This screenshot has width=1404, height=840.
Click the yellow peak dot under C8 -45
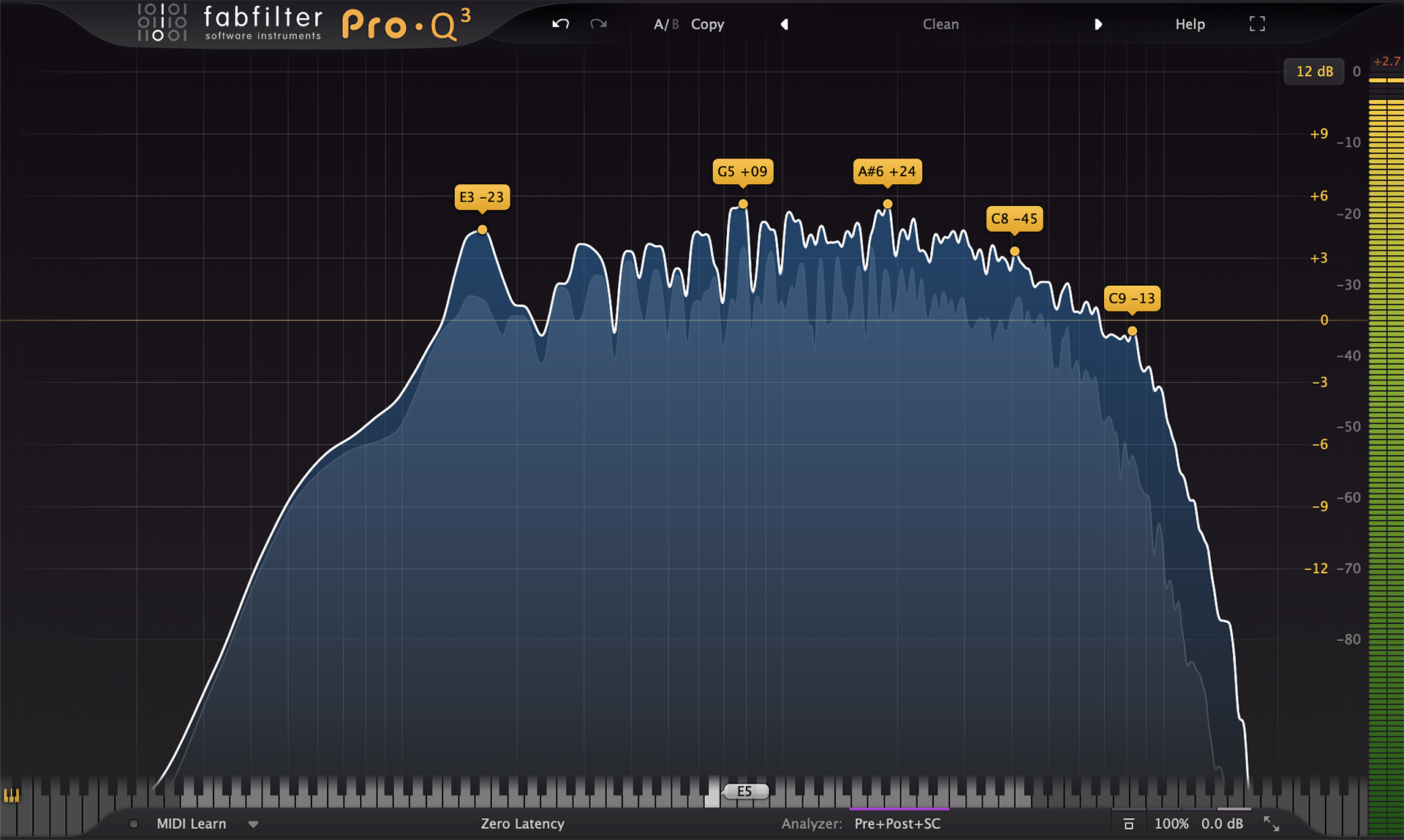coord(1015,251)
